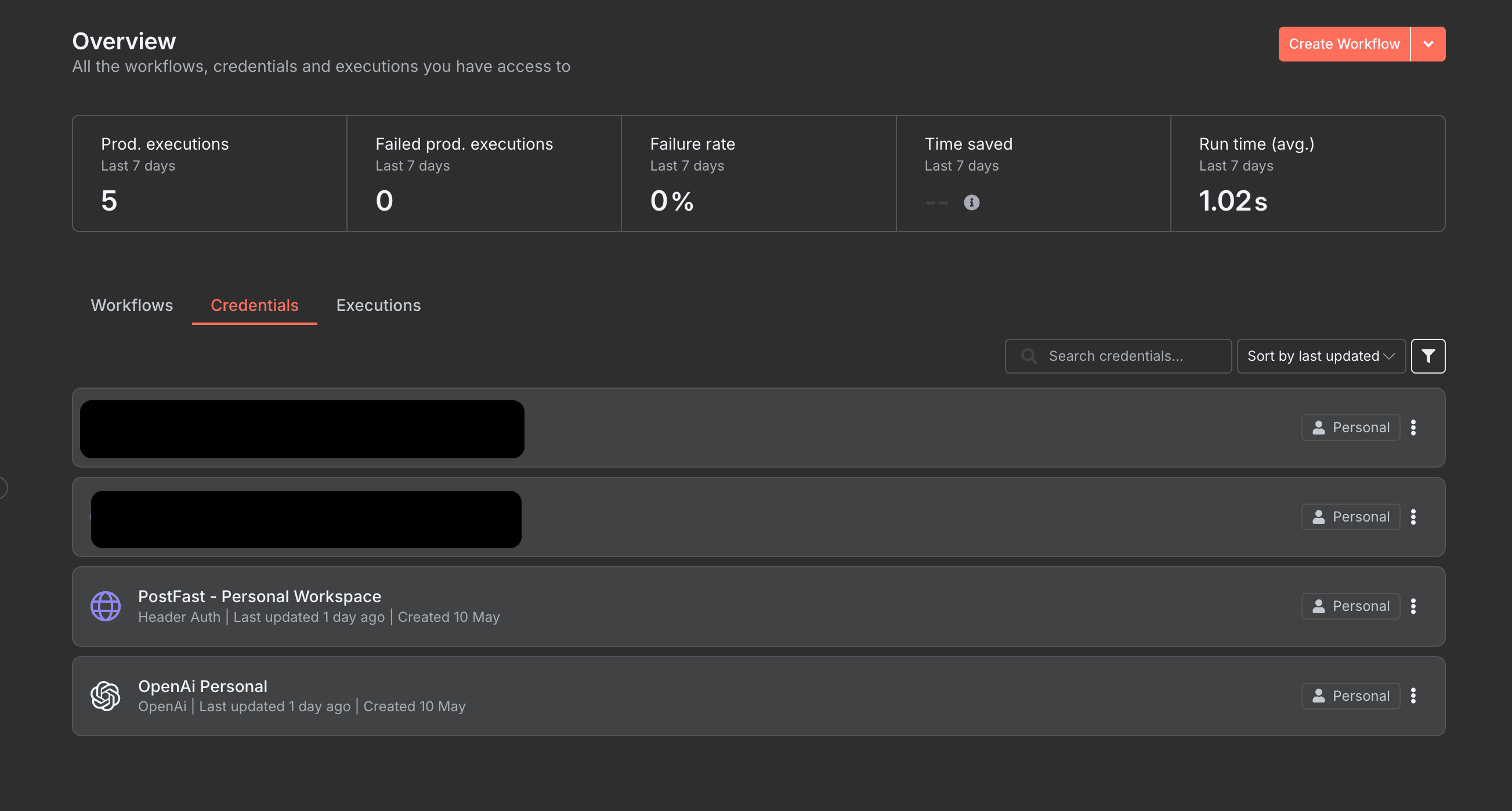This screenshot has width=1512, height=811.
Task: Click the 'Header Auth | Last updated 1 day ago' text
Action: [x=261, y=617]
